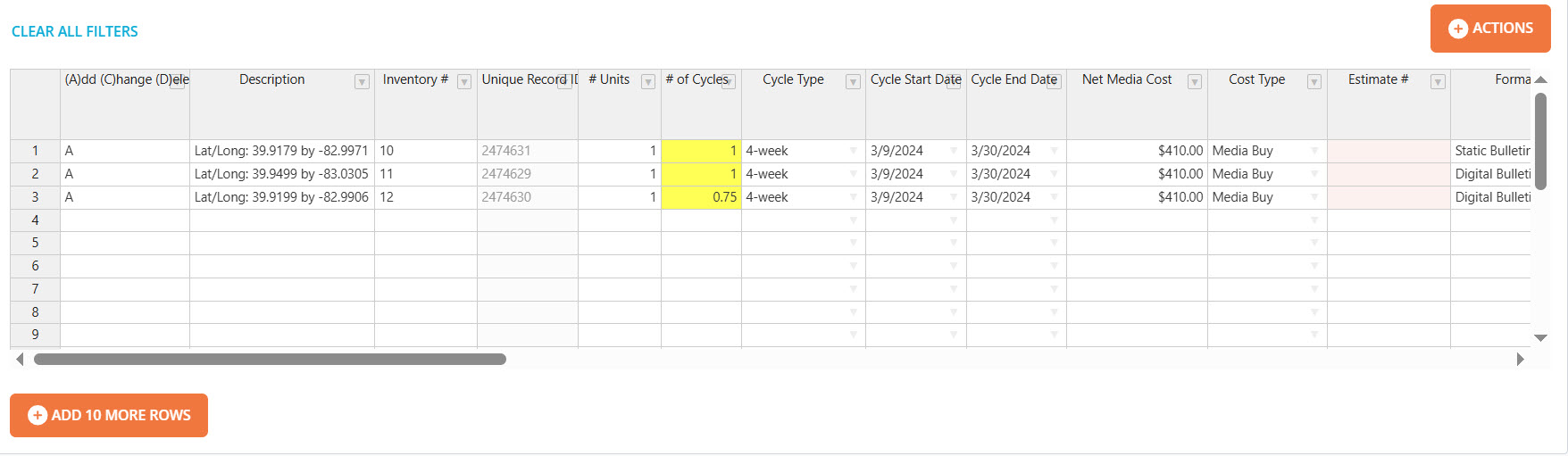Expand Cost Type dropdown in row 3
1568x456 pixels.
point(1314,197)
